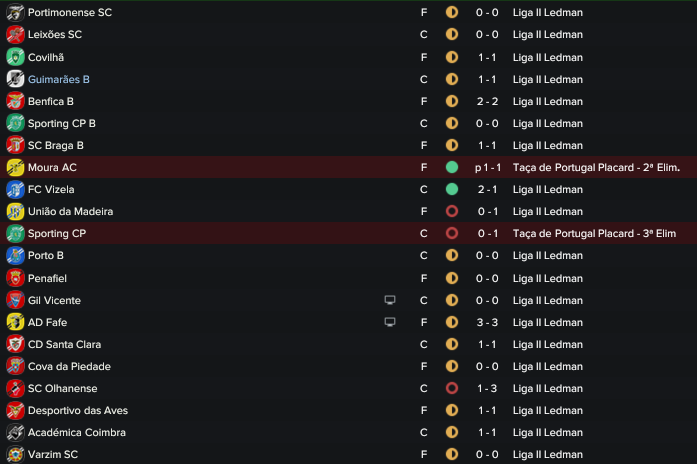Open the 3-3 score against AD Fafe
Image resolution: width=697 pixels, height=464 pixels.
point(487,322)
